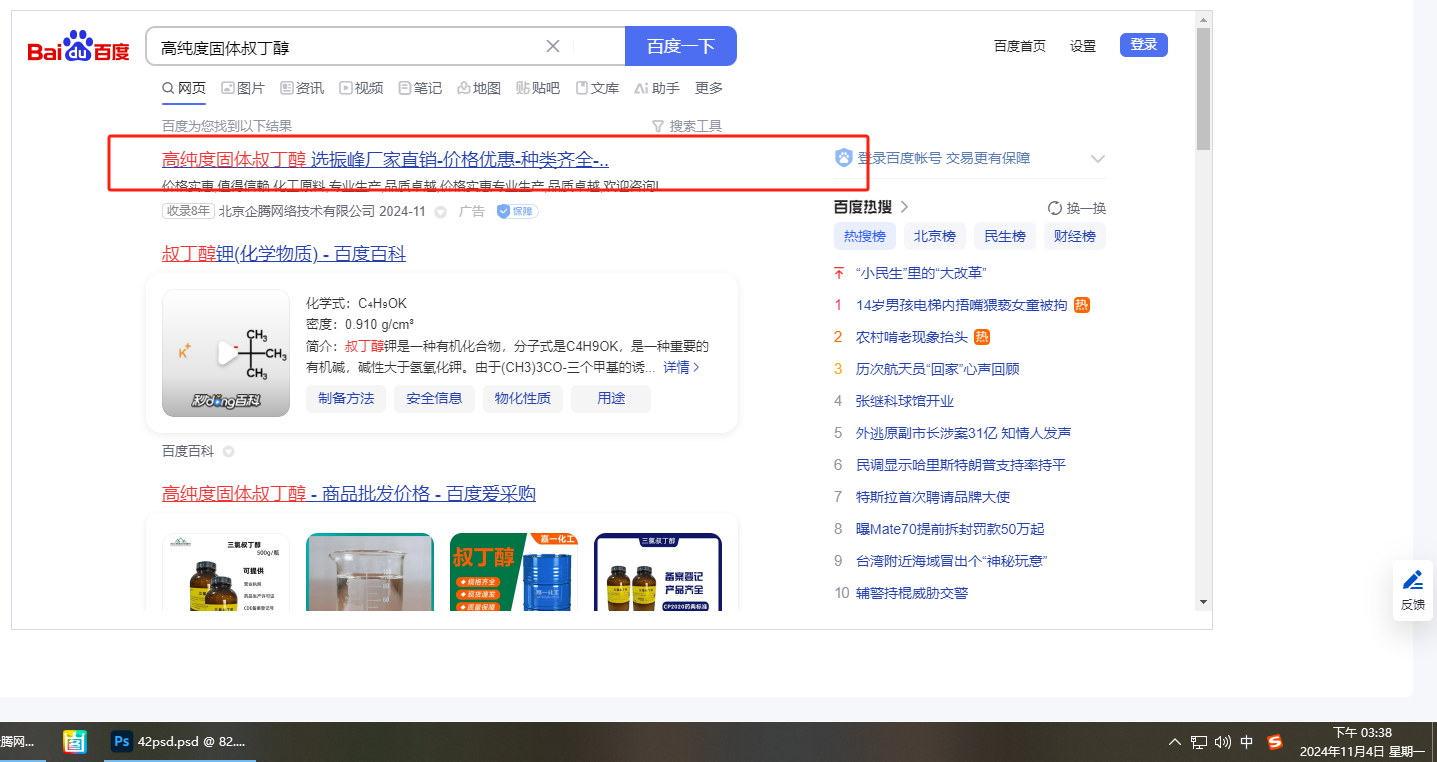Click the volume icon in system tray
The image size is (1437, 762).
coord(1222,742)
